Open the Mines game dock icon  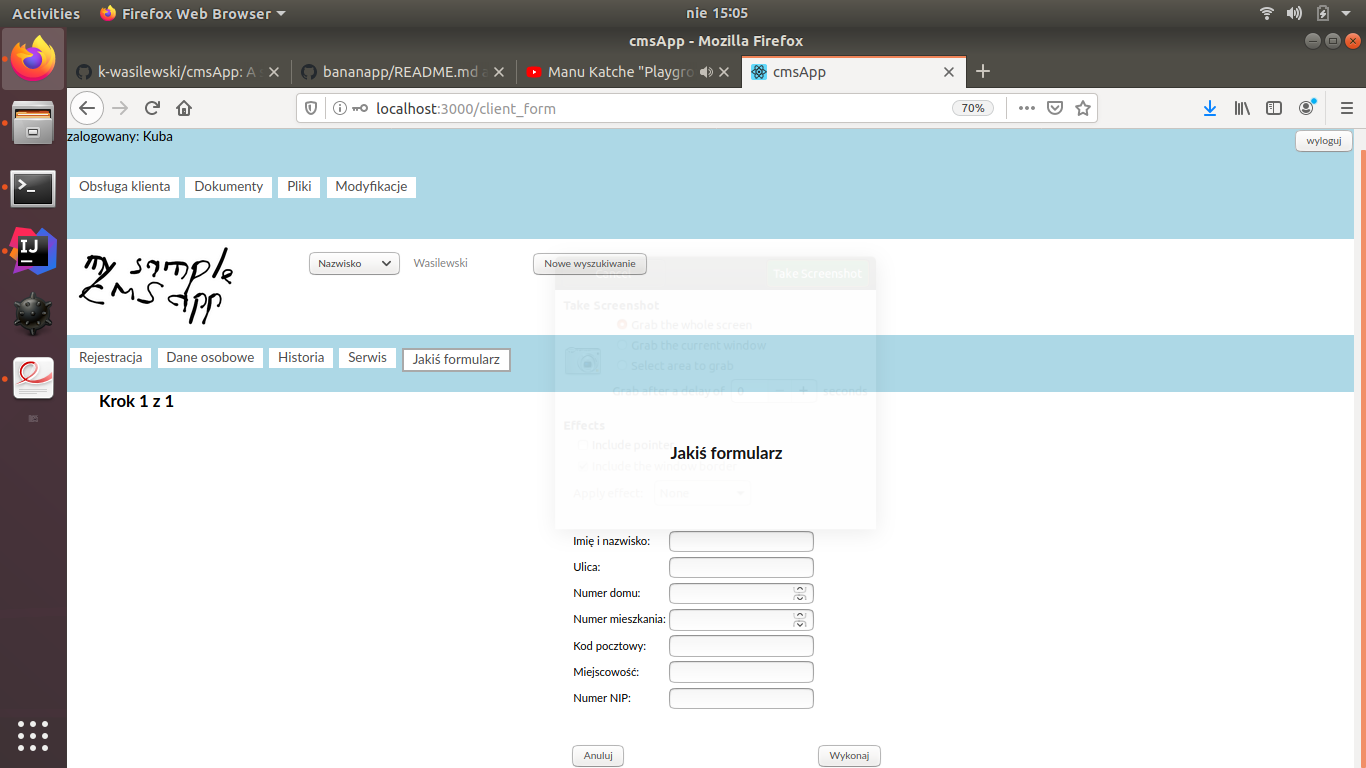(x=33, y=314)
